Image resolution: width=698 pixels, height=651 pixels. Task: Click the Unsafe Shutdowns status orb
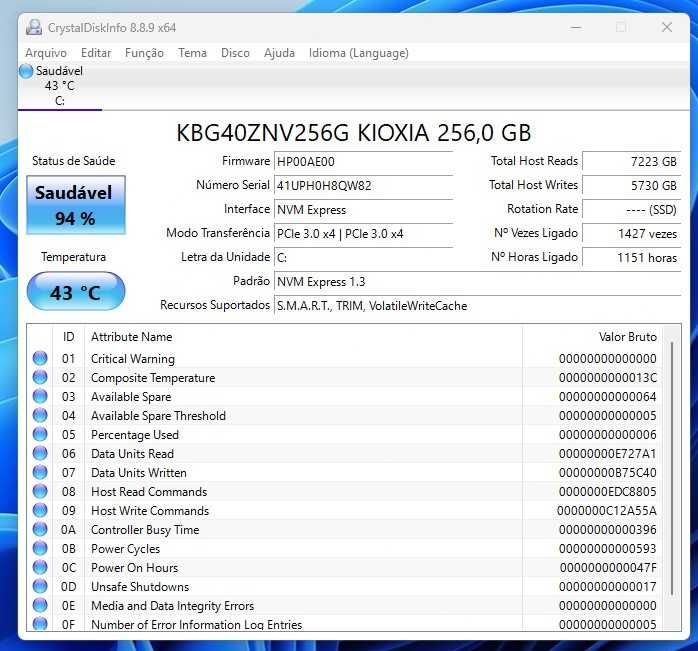click(40, 586)
